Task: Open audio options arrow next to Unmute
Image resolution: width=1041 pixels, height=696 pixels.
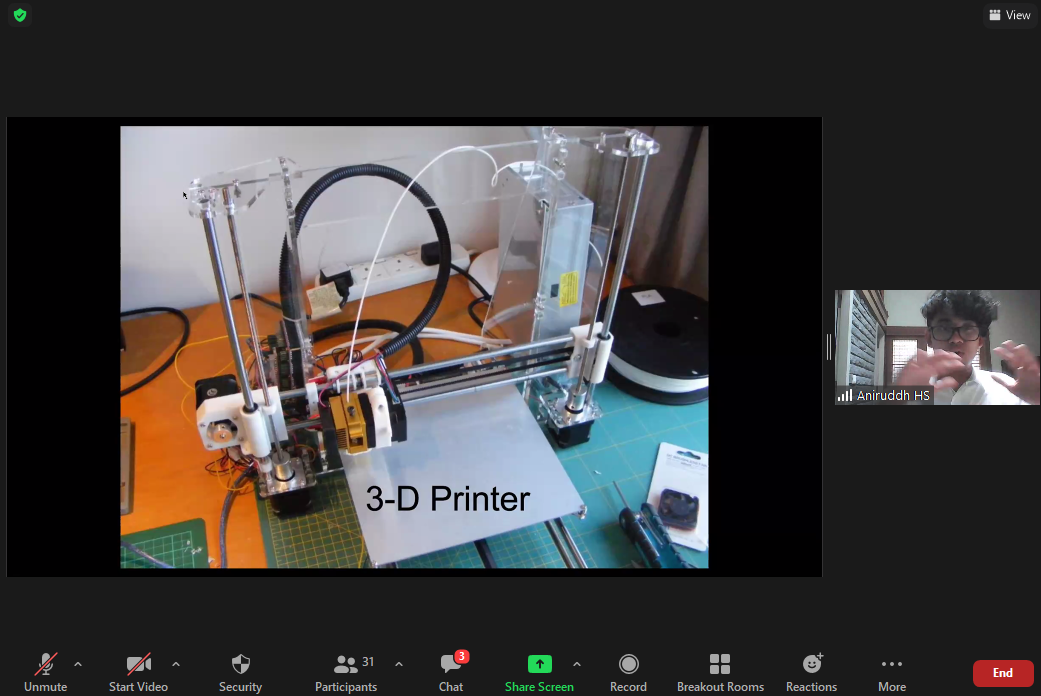Action: pyautogui.click(x=78, y=664)
